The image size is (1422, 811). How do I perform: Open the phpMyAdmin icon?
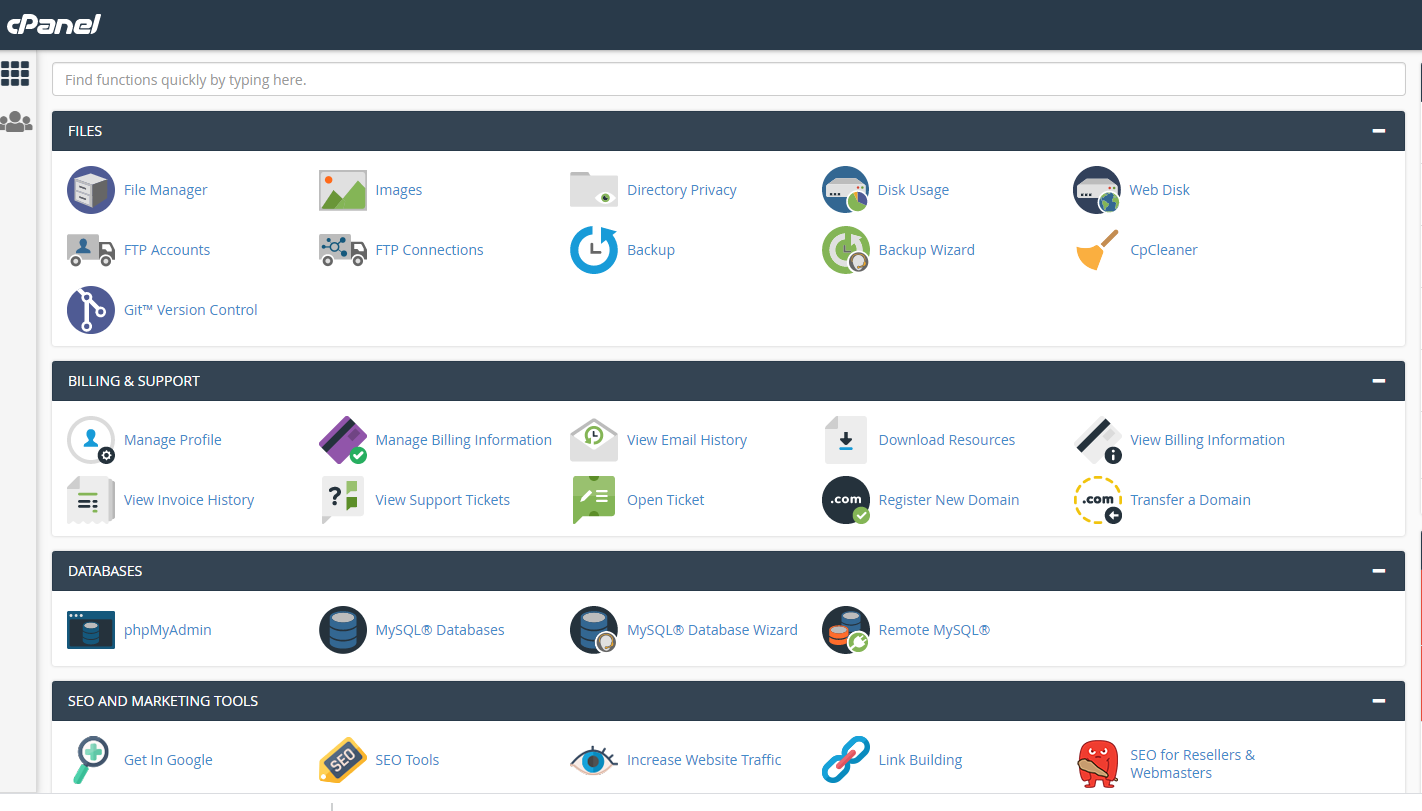point(91,630)
